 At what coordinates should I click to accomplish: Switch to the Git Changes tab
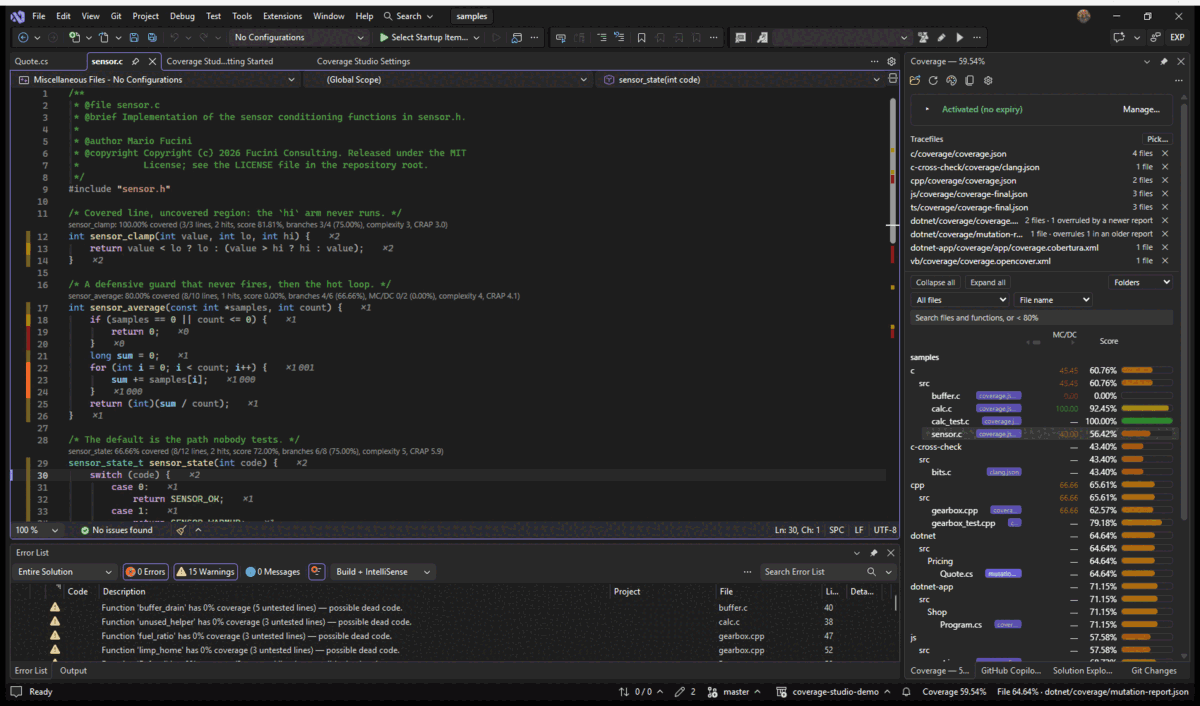(x=1154, y=671)
